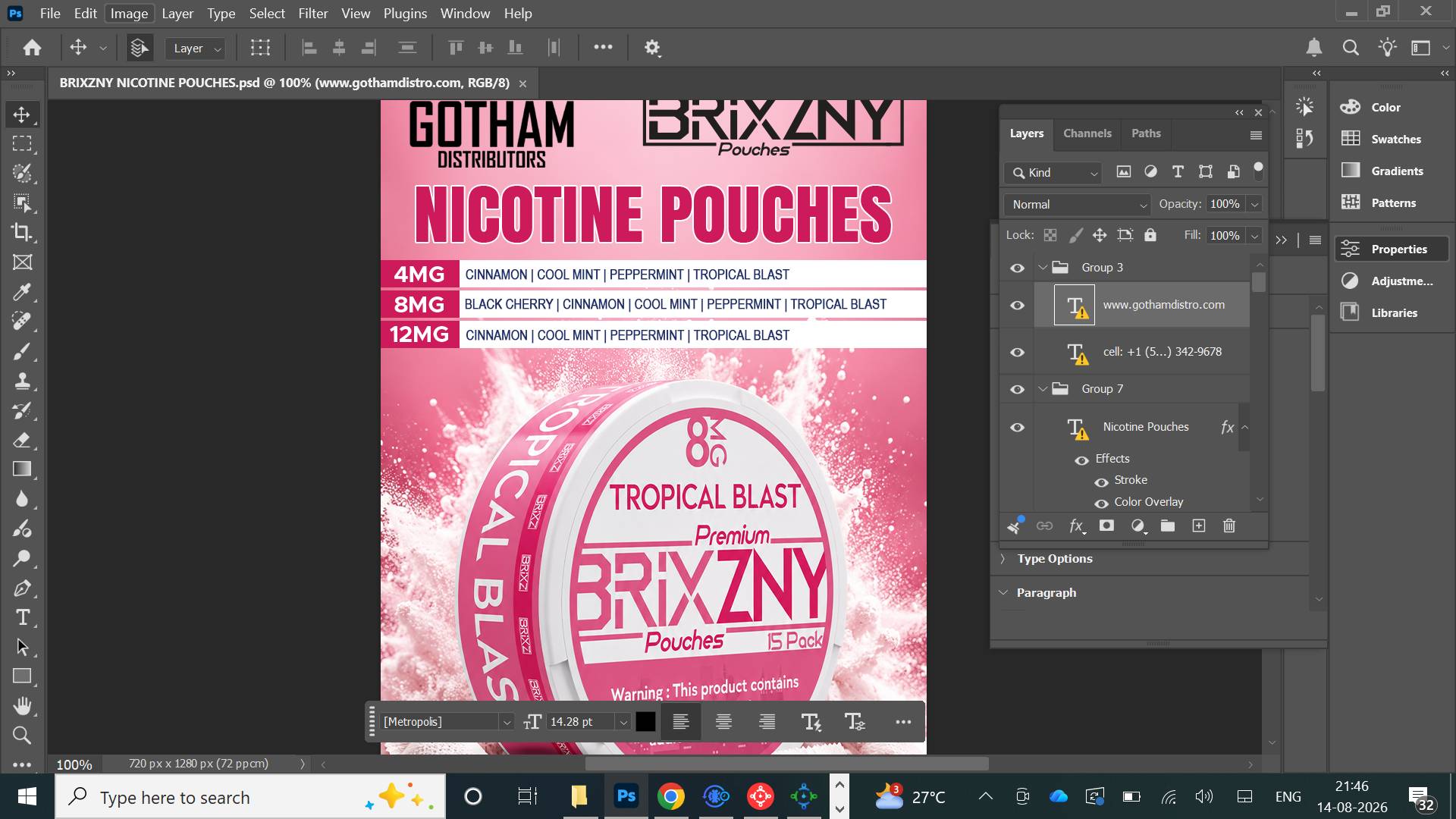This screenshot has height=819, width=1456.
Task: Select the Pen tool
Action: pos(22,588)
